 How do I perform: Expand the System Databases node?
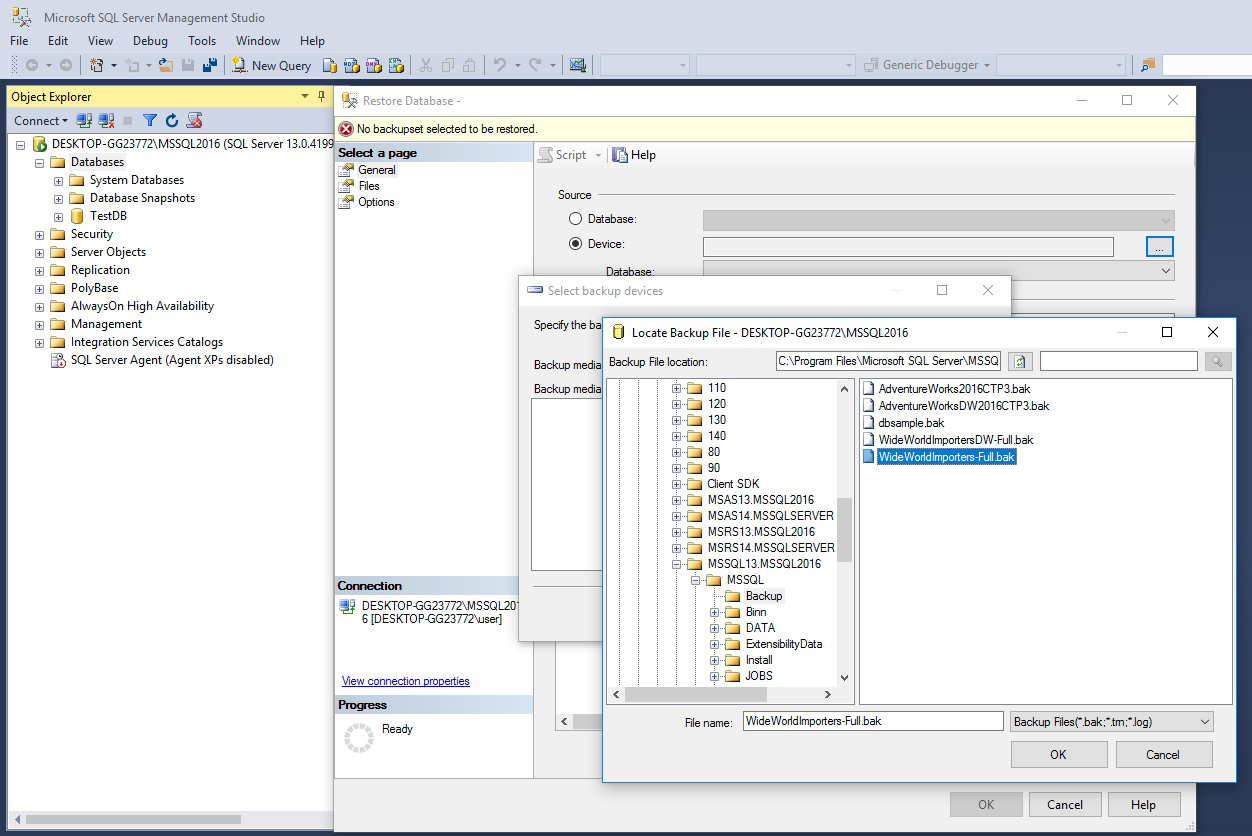point(58,181)
